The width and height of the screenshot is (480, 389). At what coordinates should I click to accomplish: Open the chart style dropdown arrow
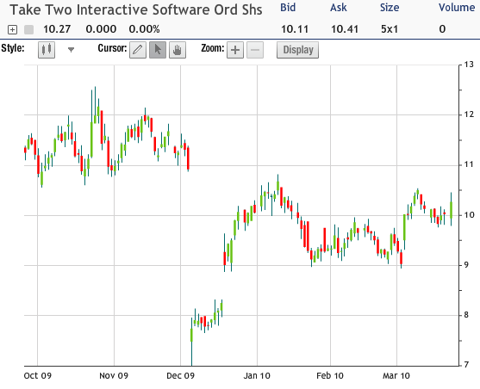point(71,50)
